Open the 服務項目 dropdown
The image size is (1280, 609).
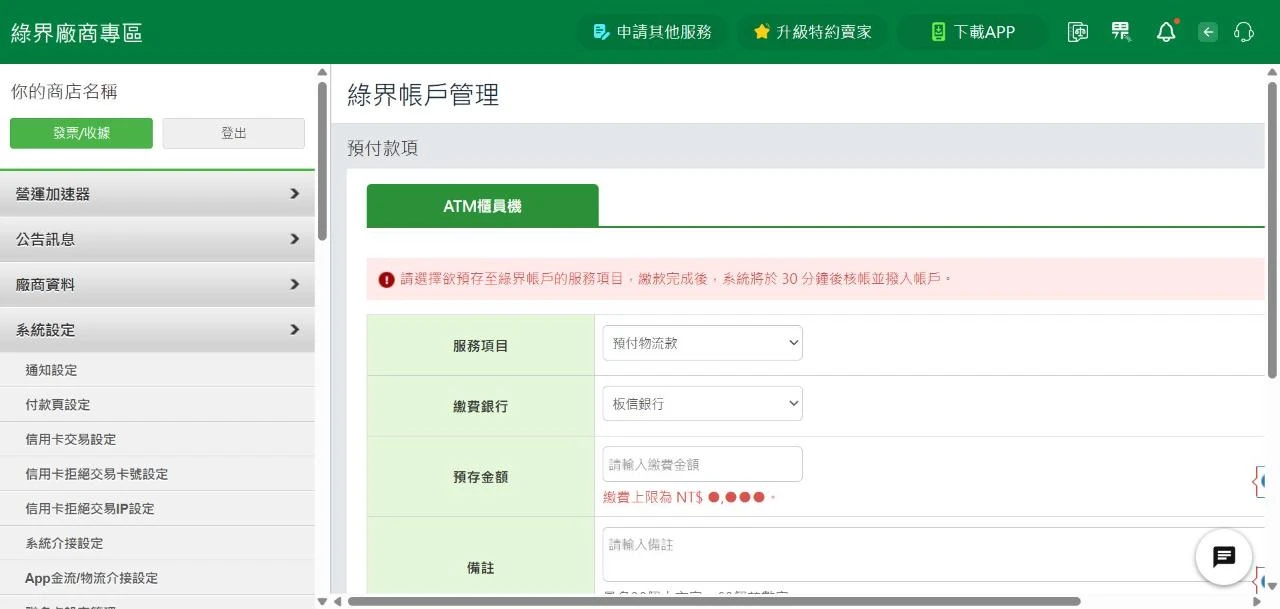point(702,343)
